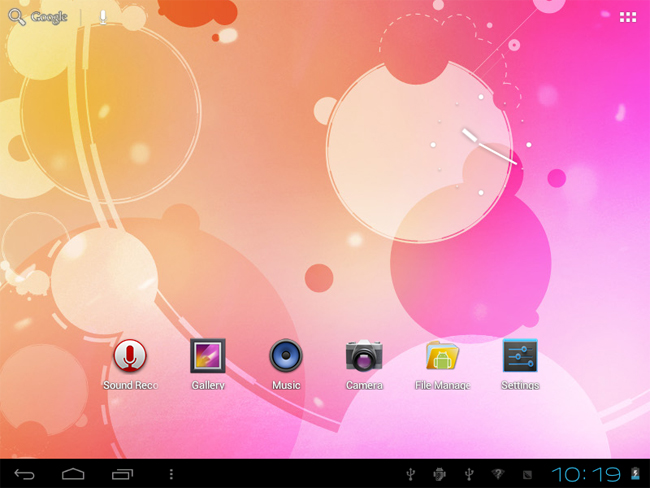Image resolution: width=650 pixels, height=488 pixels.
Task: Tap the battery charging icon
Action: (x=635, y=473)
